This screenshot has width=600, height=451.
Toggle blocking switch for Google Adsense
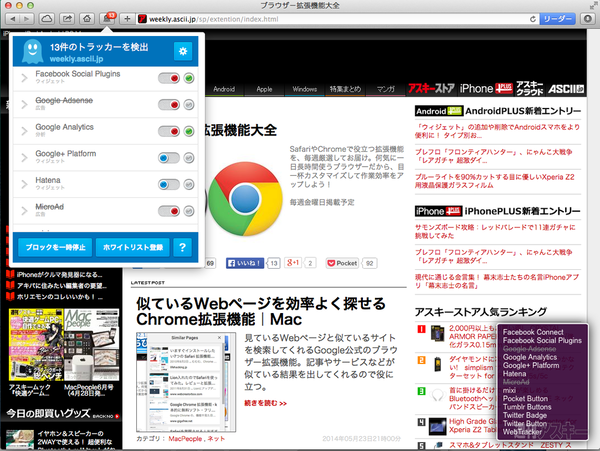(x=169, y=105)
